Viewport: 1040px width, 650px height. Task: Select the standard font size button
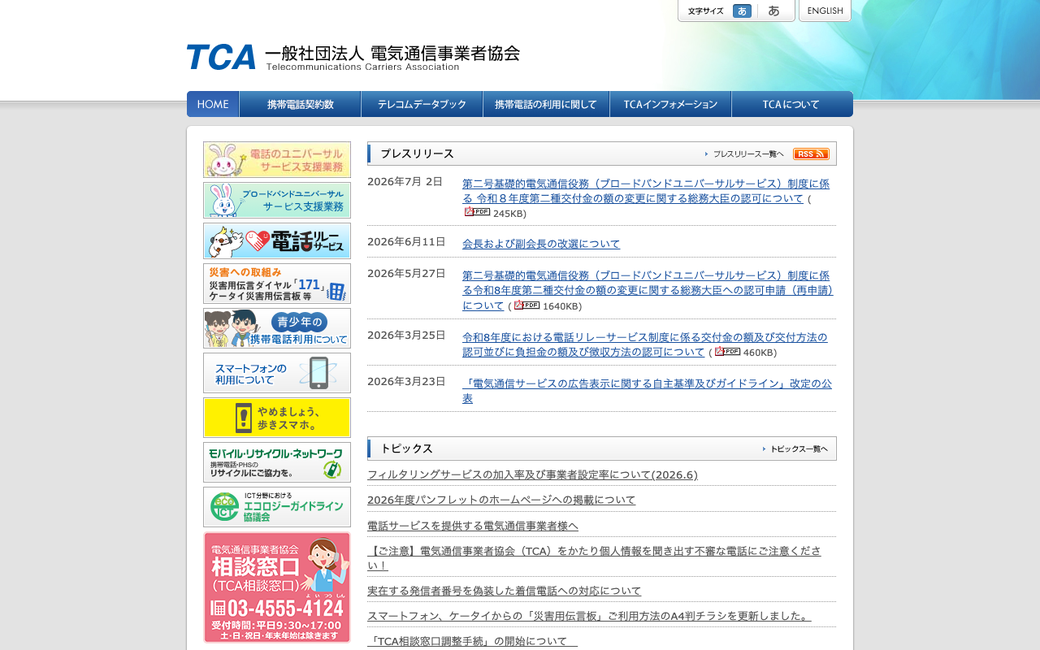point(742,11)
